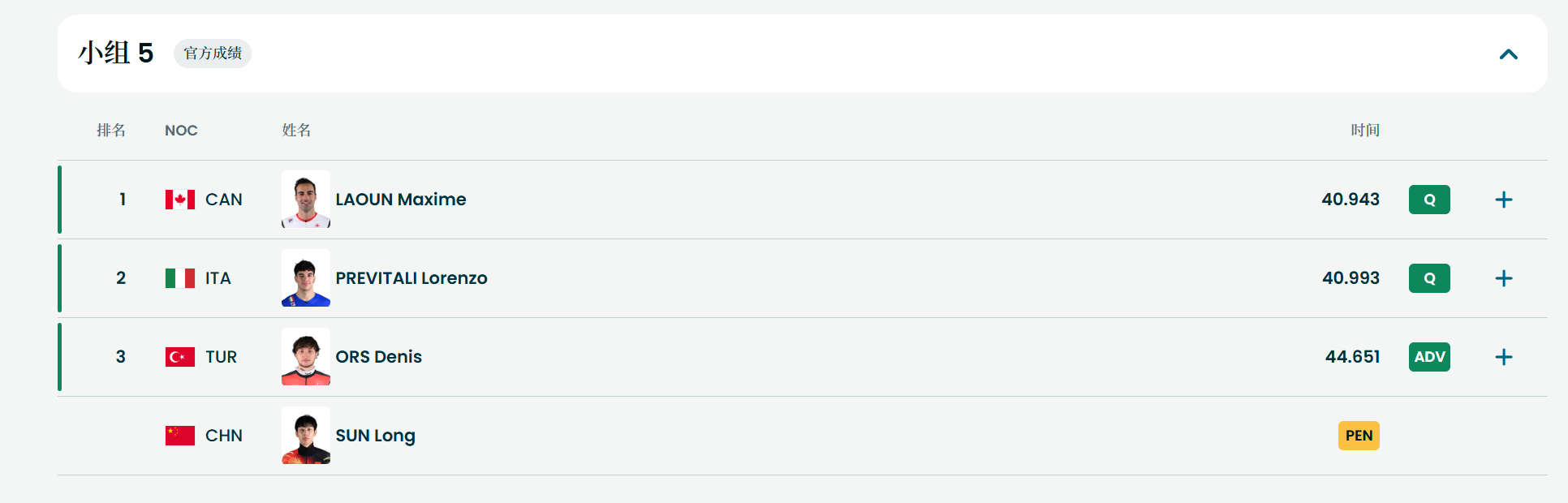Open ORS Denis athlete photo

(x=305, y=357)
